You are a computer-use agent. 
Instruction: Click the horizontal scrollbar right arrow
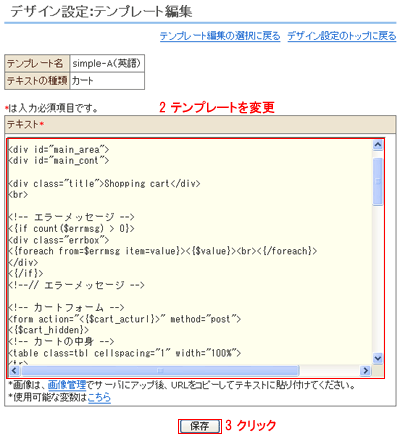(366, 370)
